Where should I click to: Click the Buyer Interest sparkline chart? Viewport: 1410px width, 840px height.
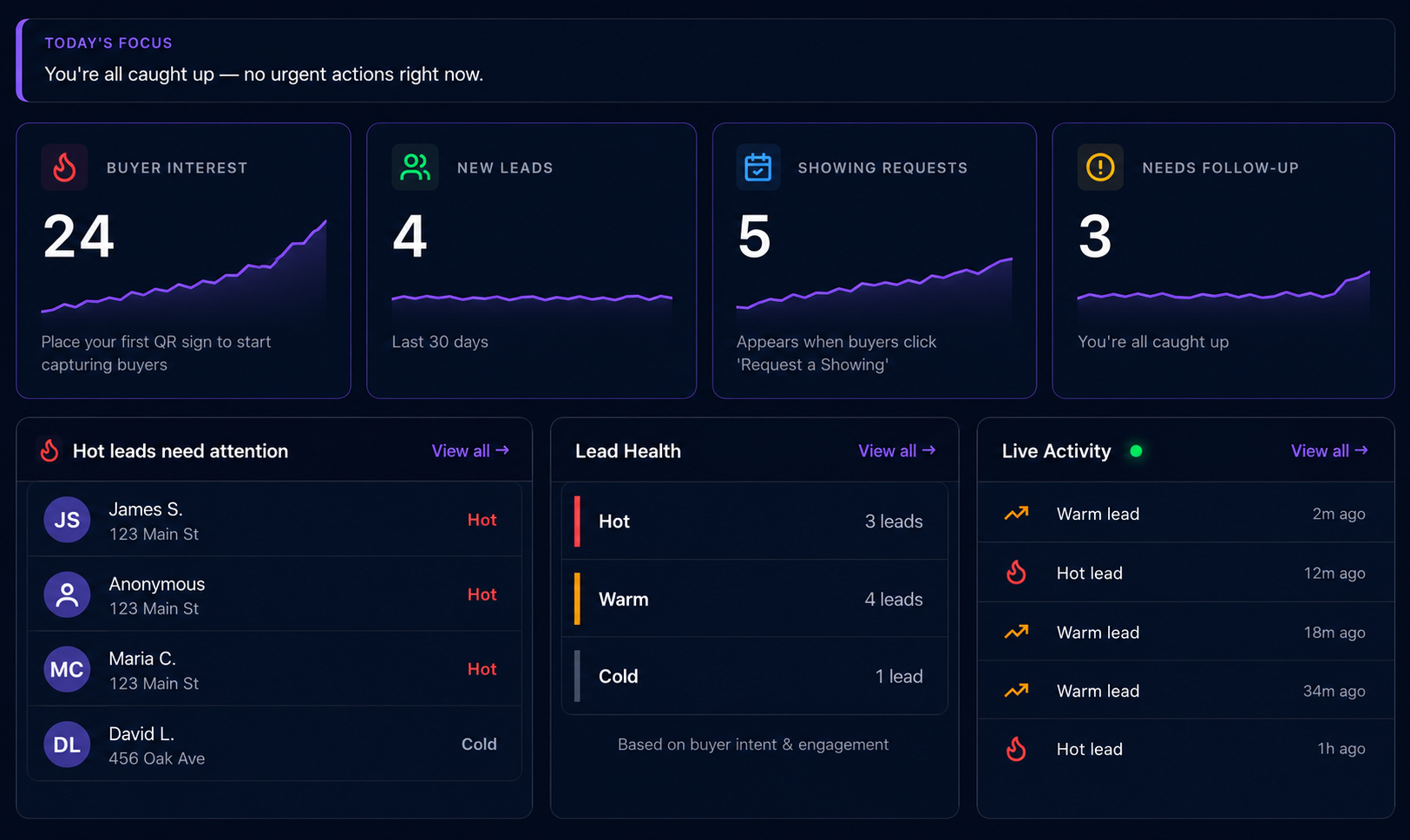click(184, 271)
